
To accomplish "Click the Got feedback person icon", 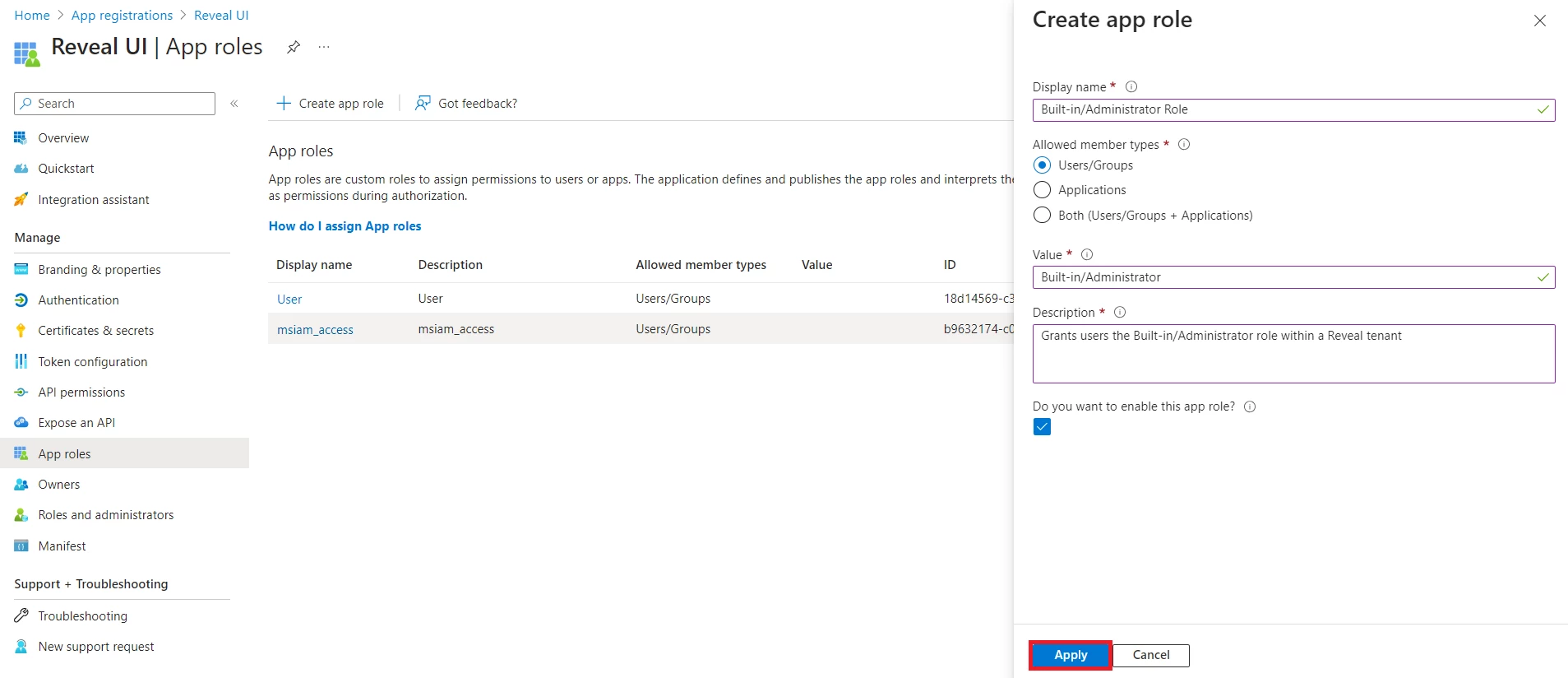I will 423,103.
